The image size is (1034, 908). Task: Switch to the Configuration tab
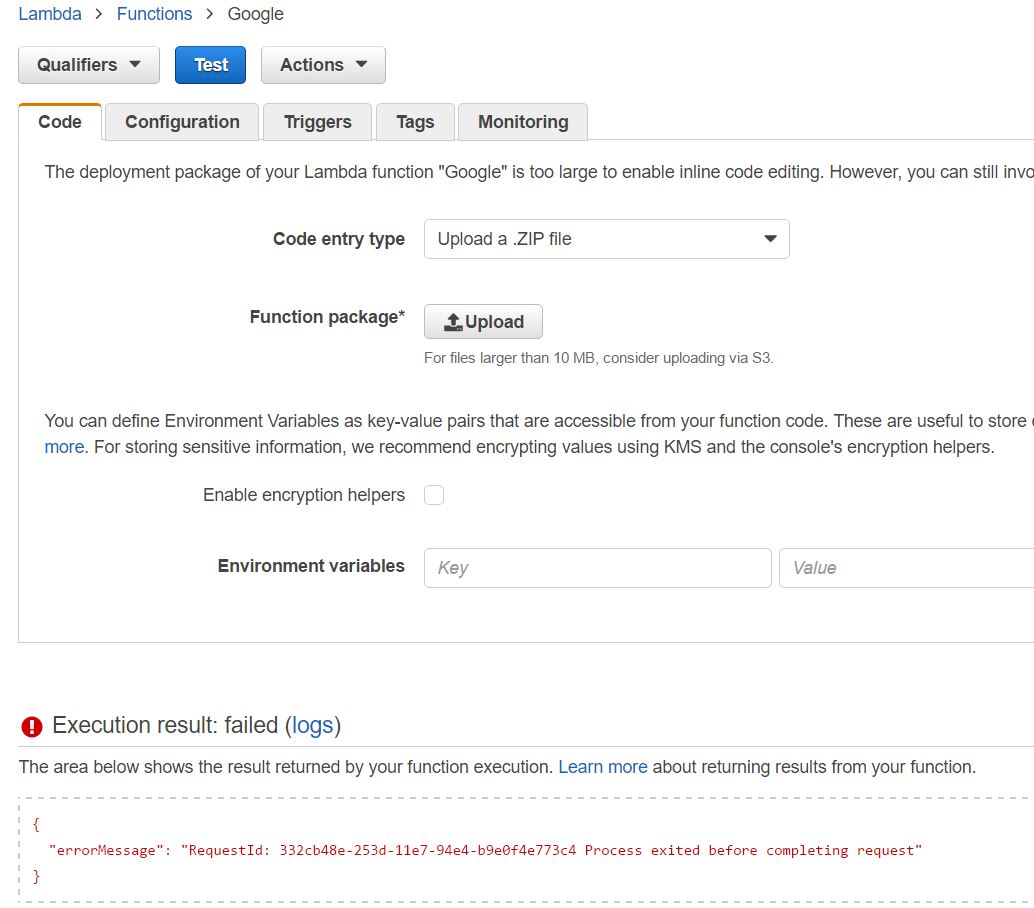click(x=182, y=122)
